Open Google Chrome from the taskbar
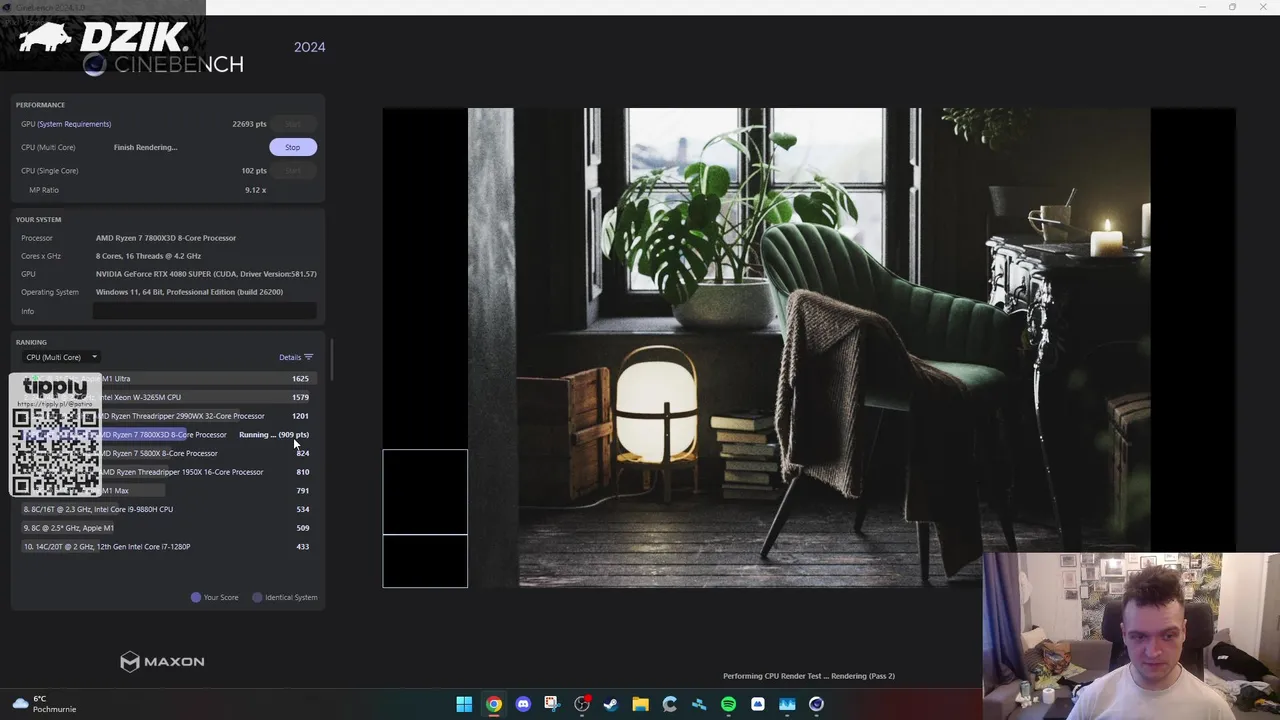Screen dimensions: 1280x720 (x=493, y=704)
